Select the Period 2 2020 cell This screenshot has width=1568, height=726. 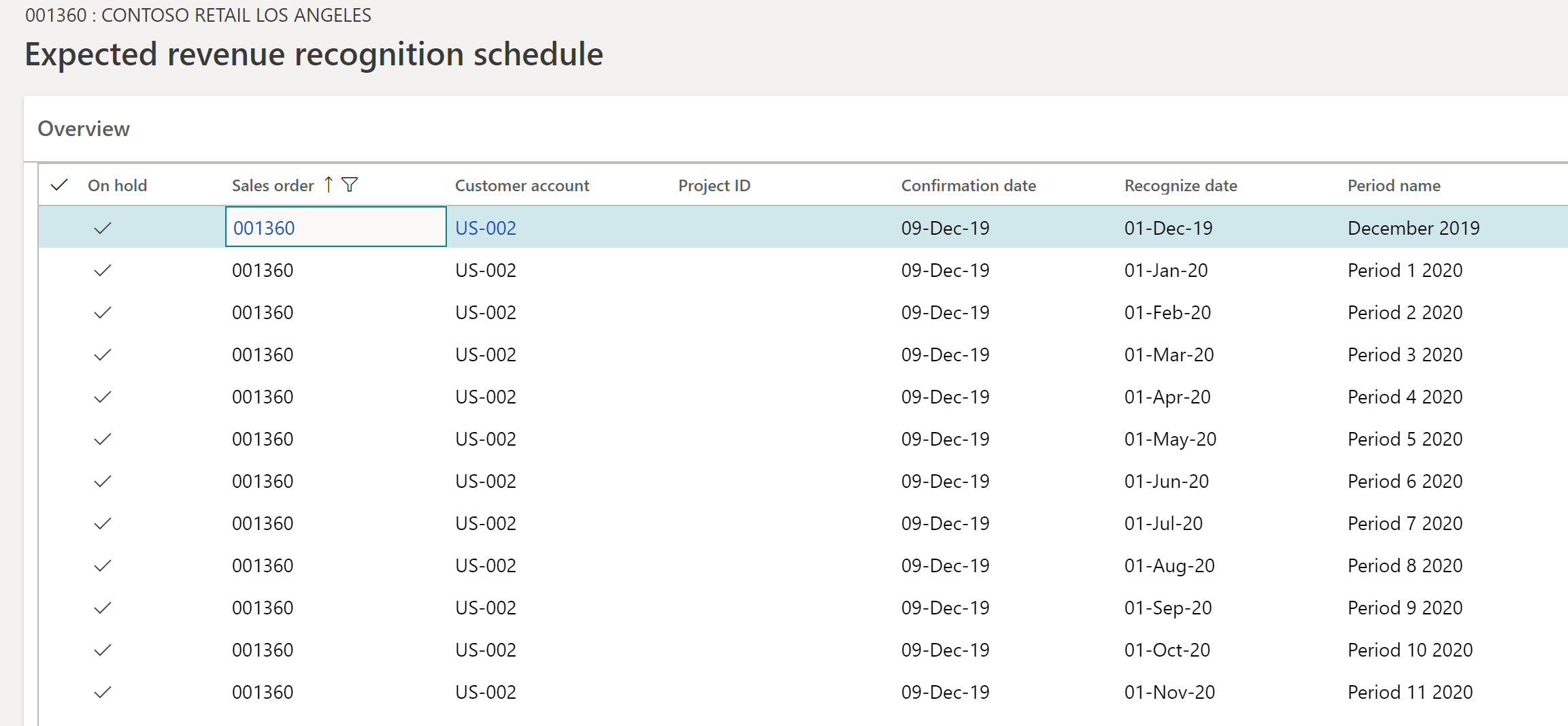(1405, 312)
